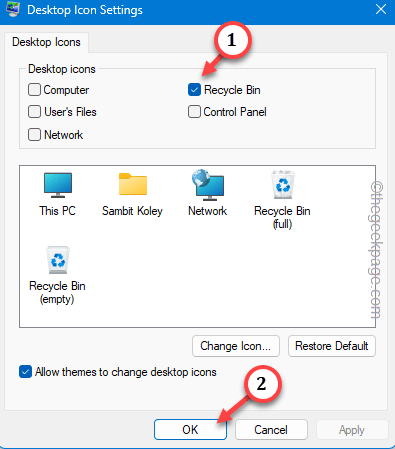Select the This PC icon

coord(58,185)
